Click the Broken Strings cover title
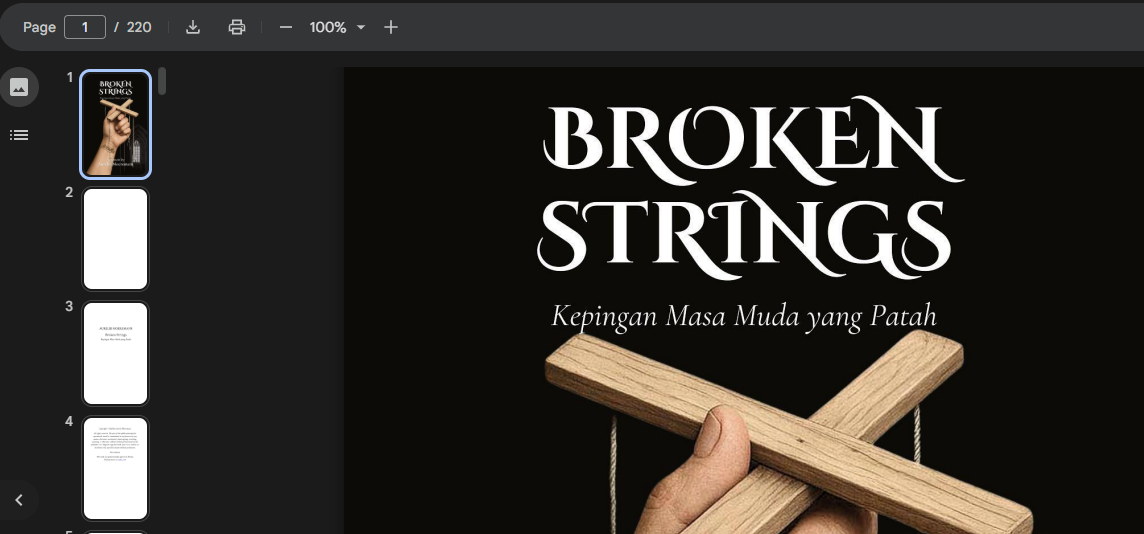This screenshot has width=1144, height=534. (x=749, y=191)
